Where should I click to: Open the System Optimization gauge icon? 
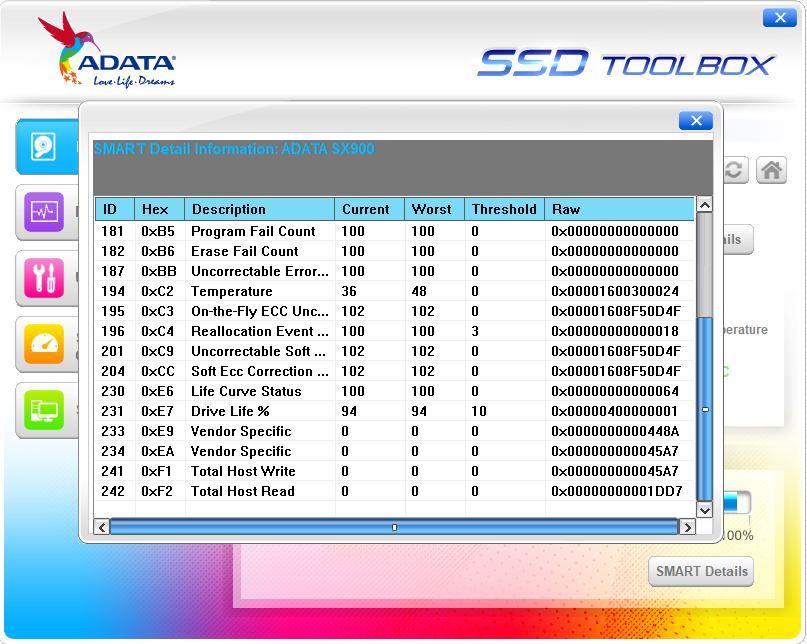click(x=45, y=344)
